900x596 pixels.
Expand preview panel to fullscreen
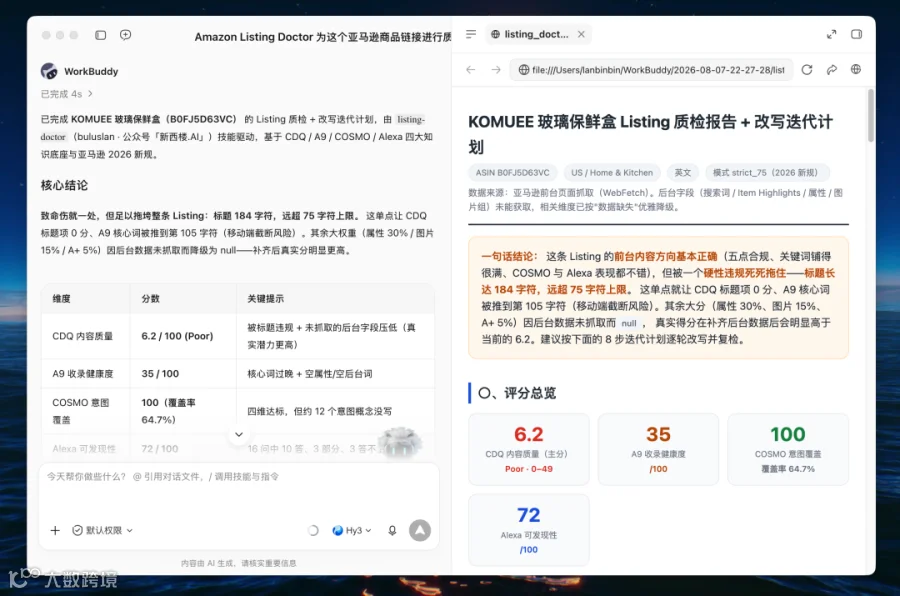click(x=831, y=34)
